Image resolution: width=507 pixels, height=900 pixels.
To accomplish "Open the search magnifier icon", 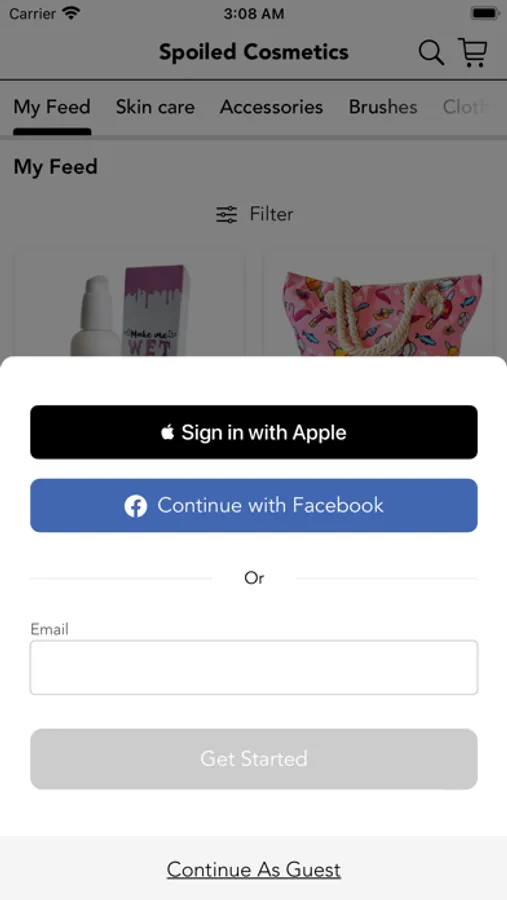I will click(431, 53).
